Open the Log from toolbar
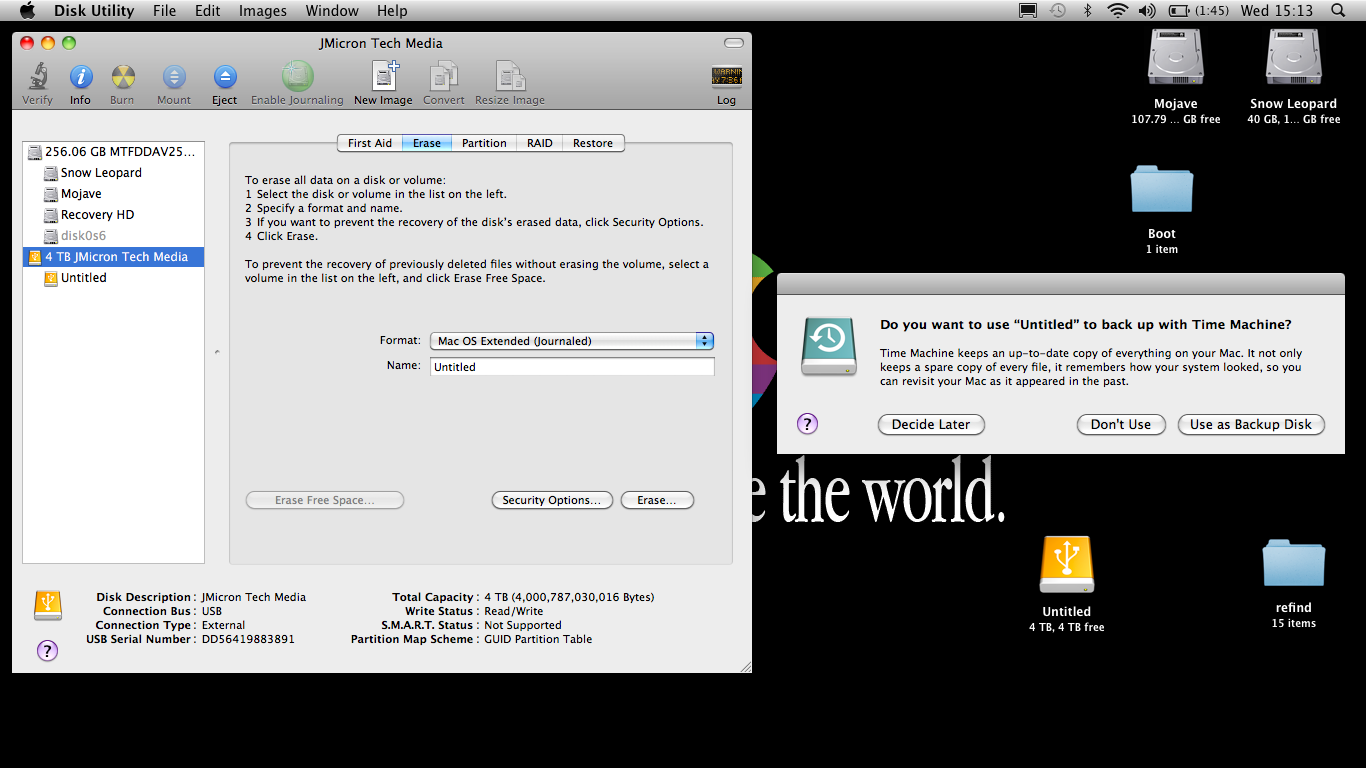 pos(727,84)
